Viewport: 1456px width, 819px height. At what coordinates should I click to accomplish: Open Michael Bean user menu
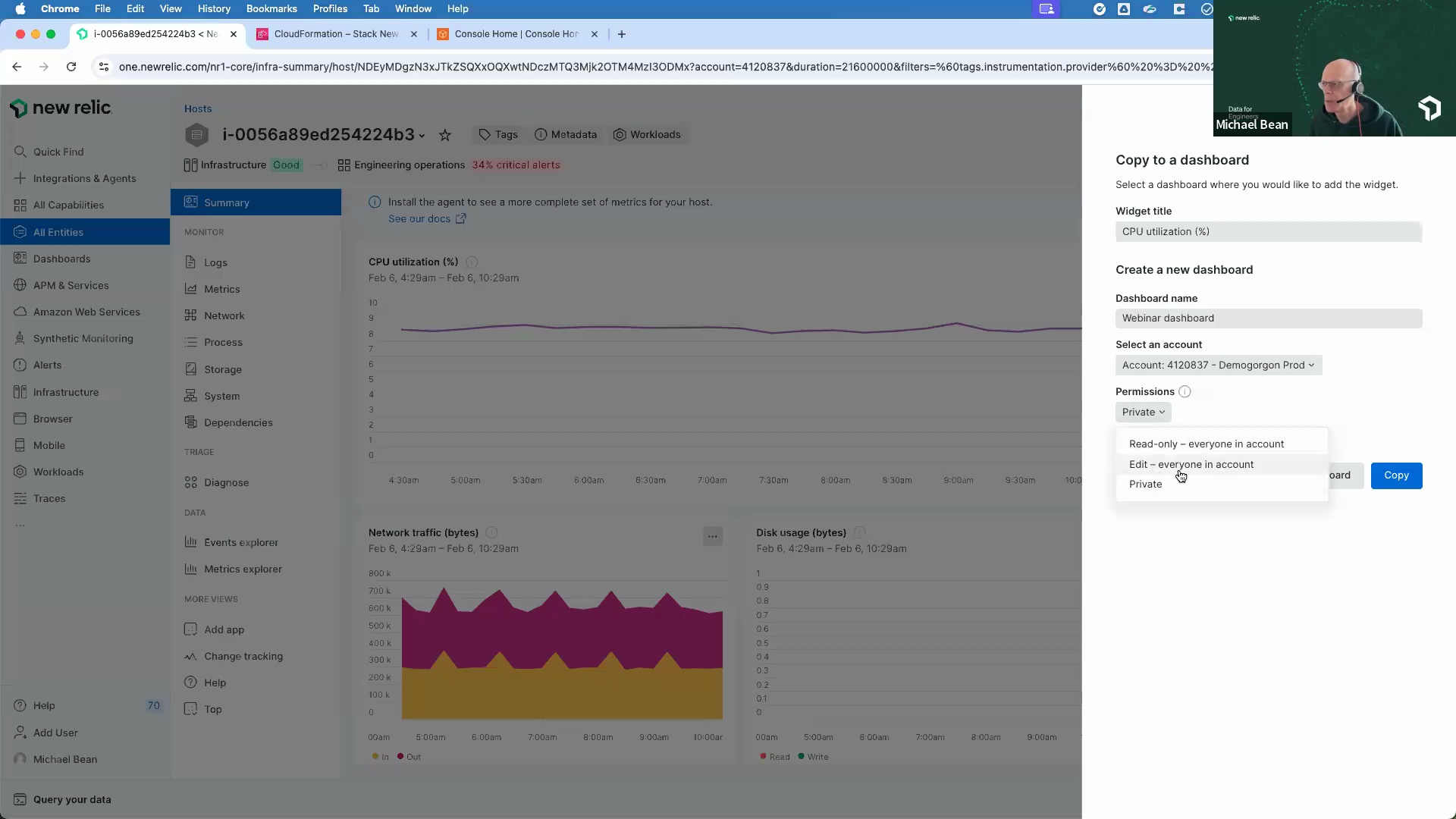click(x=55, y=759)
